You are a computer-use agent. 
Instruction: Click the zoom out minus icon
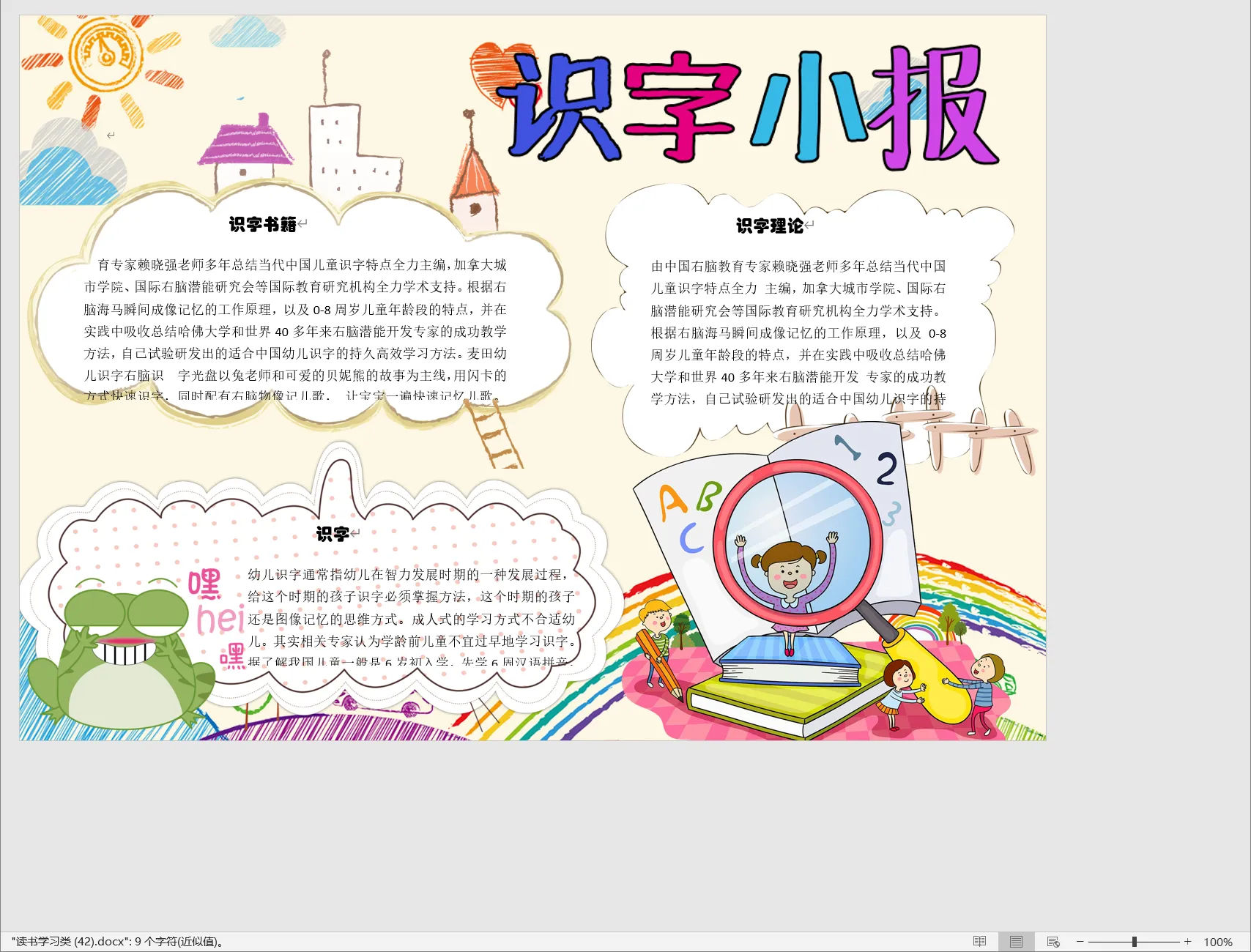pyautogui.click(x=1080, y=942)
